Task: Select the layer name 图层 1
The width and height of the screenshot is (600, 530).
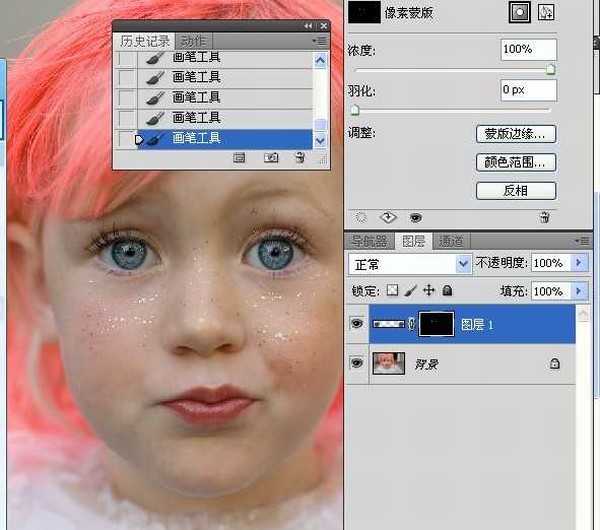Action: tap(477, 325)
